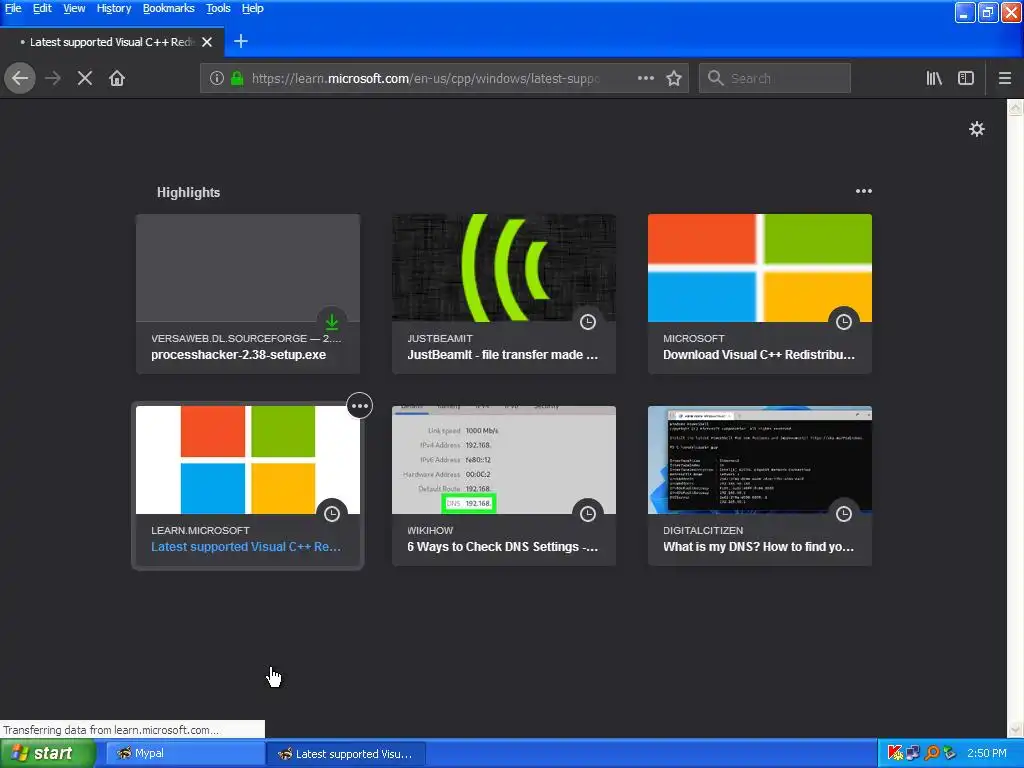The height and width of the screenshot is (768, 1024).
Task: Go back to the previous page
Action: pos(20,78)
